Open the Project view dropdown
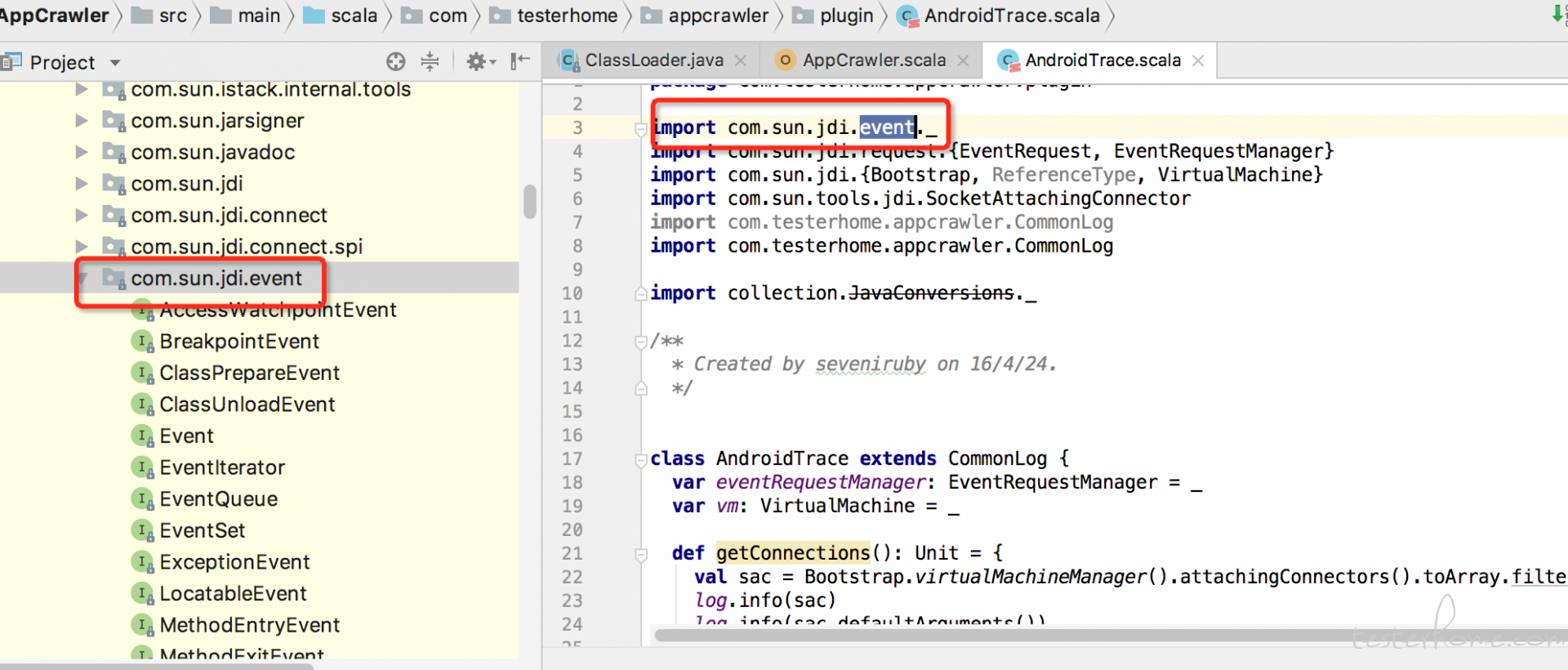This screenshot has height=670, width=1568. pyautogui.click(x=115, y=63)
